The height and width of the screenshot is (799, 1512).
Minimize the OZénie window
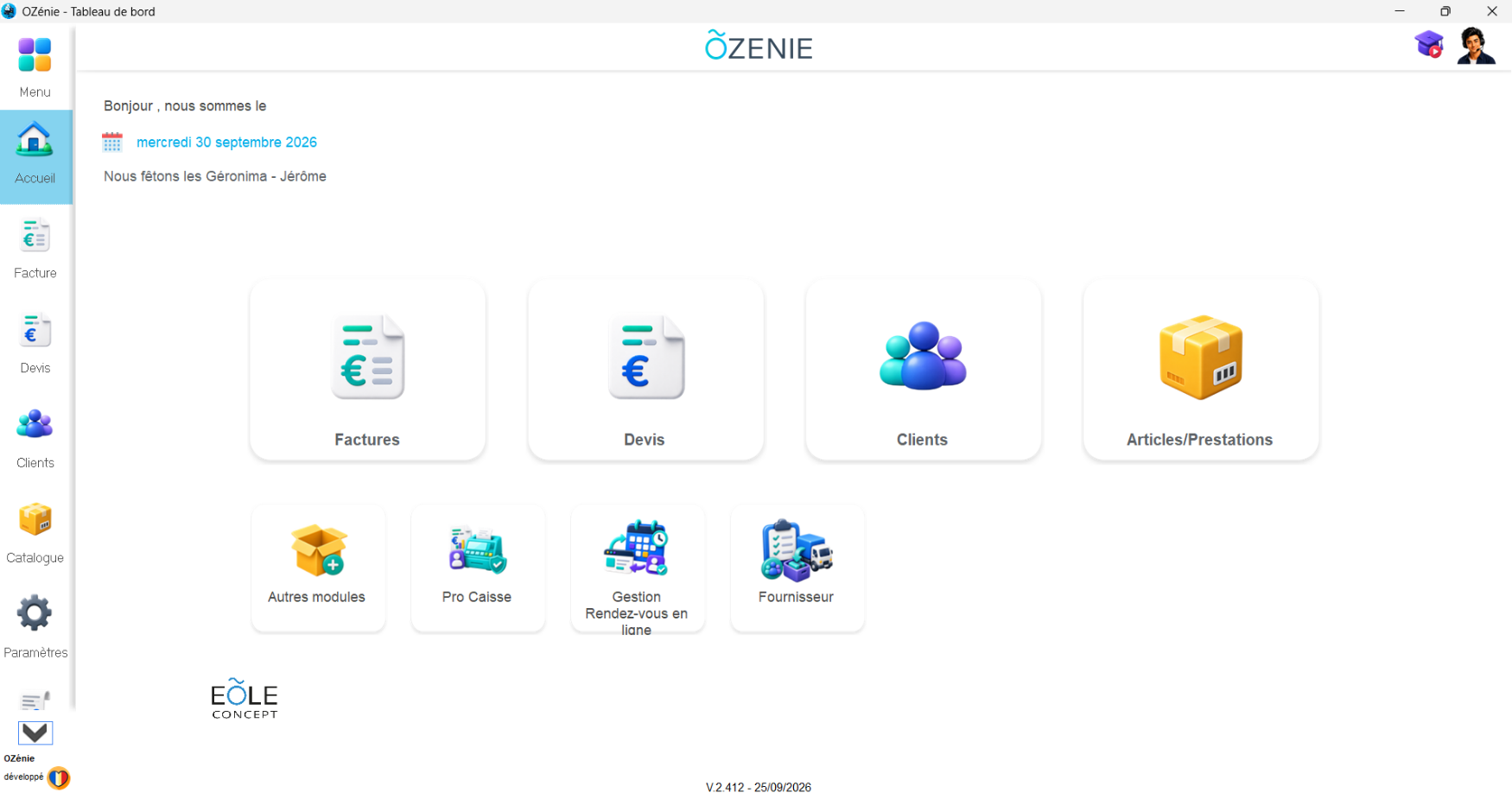tap(1400, 11)
